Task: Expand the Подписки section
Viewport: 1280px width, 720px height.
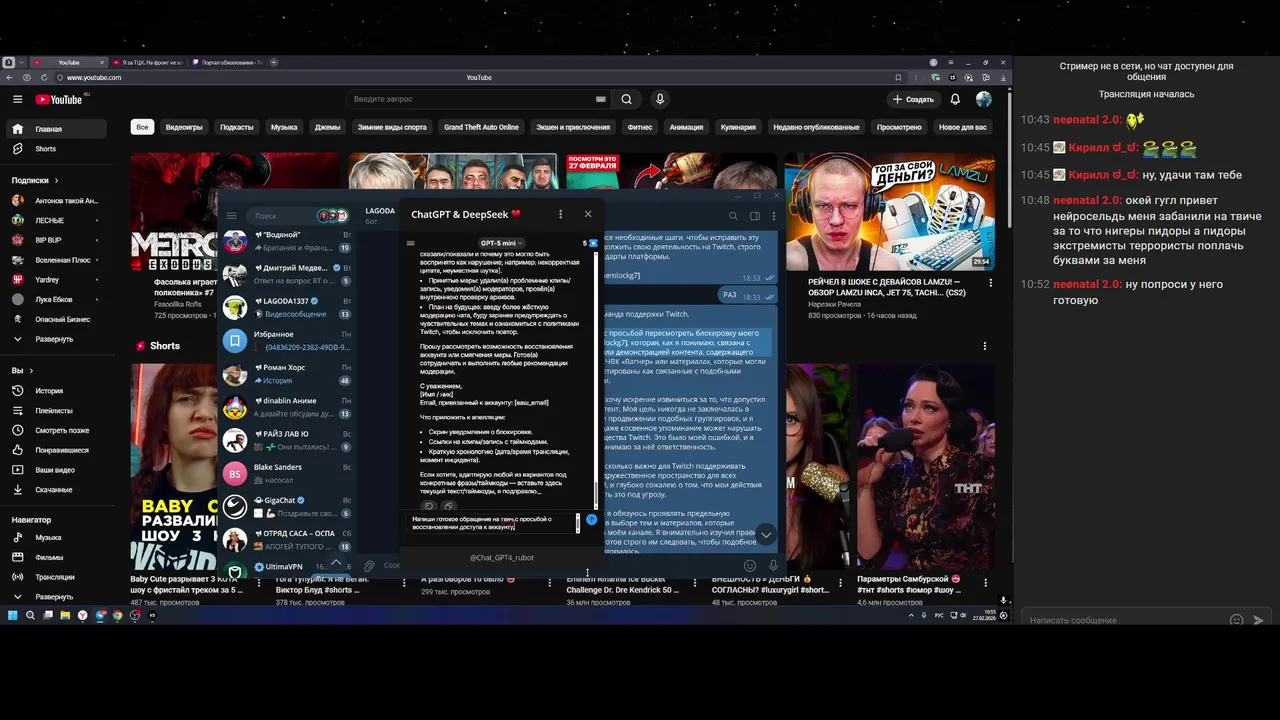Action: click(35, 180)
